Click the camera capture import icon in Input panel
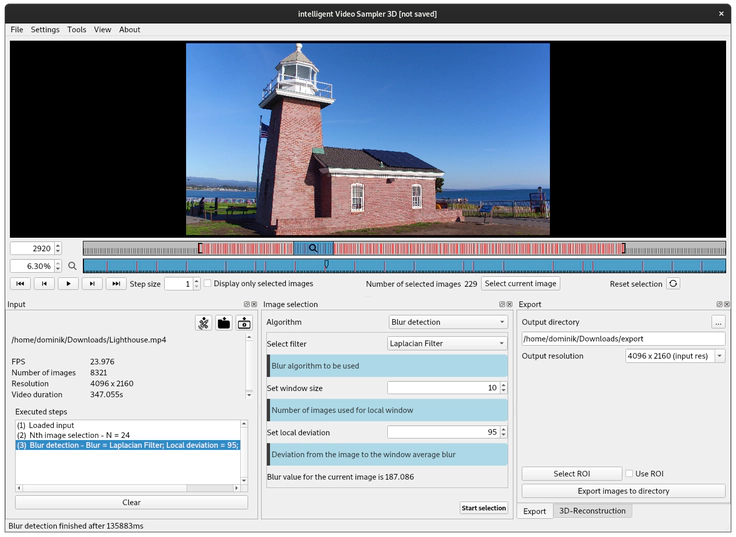 click(x=244, y=323)
